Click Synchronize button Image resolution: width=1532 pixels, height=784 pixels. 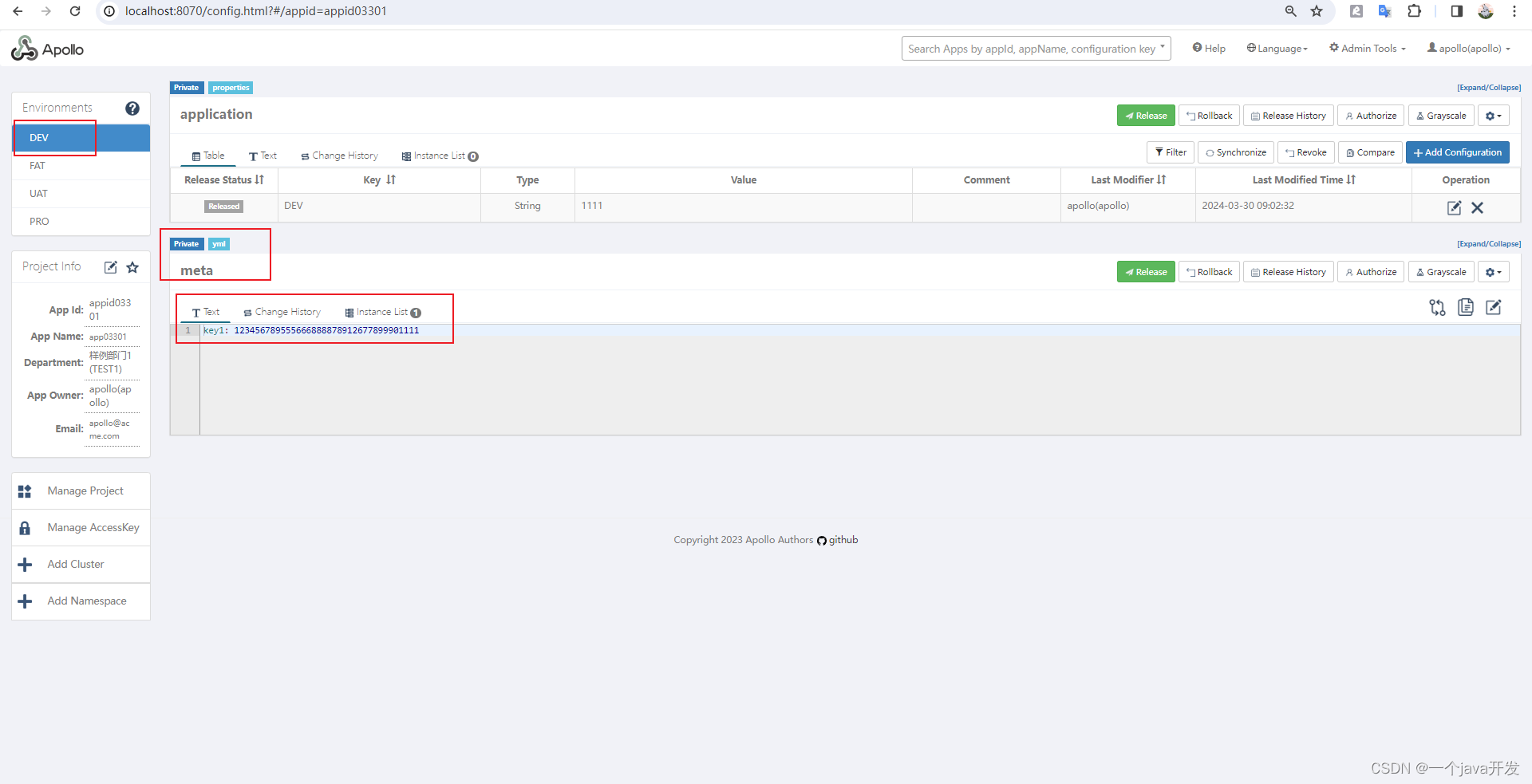point(1235,152)
